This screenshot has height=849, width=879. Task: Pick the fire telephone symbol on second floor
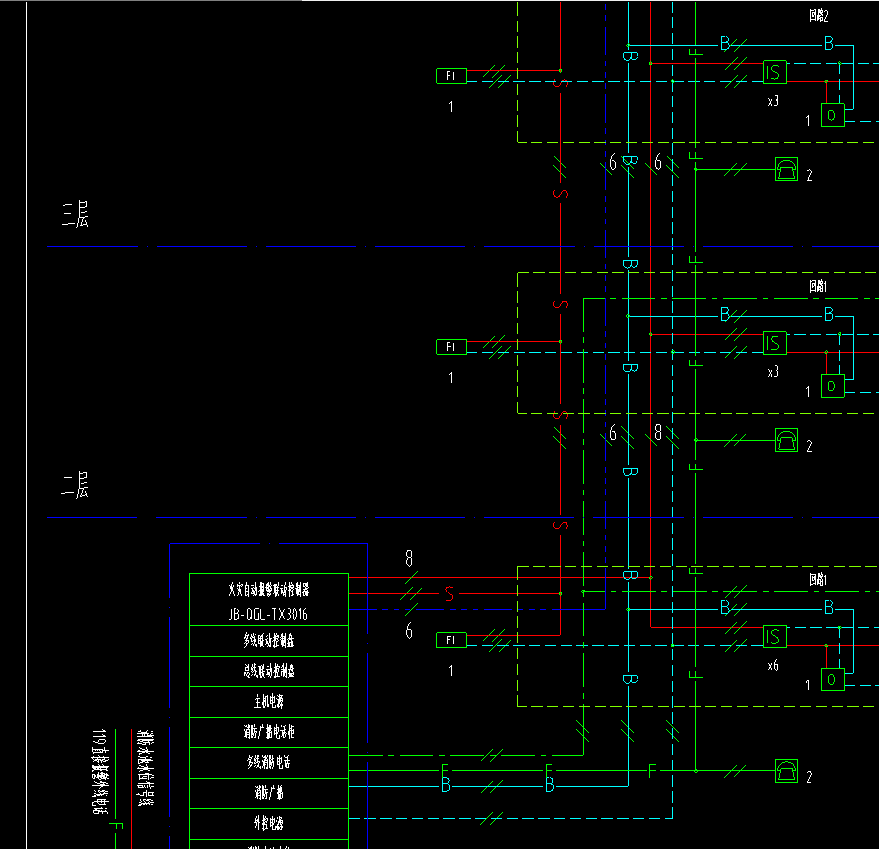pyautogui.click(x=786, y=440)
